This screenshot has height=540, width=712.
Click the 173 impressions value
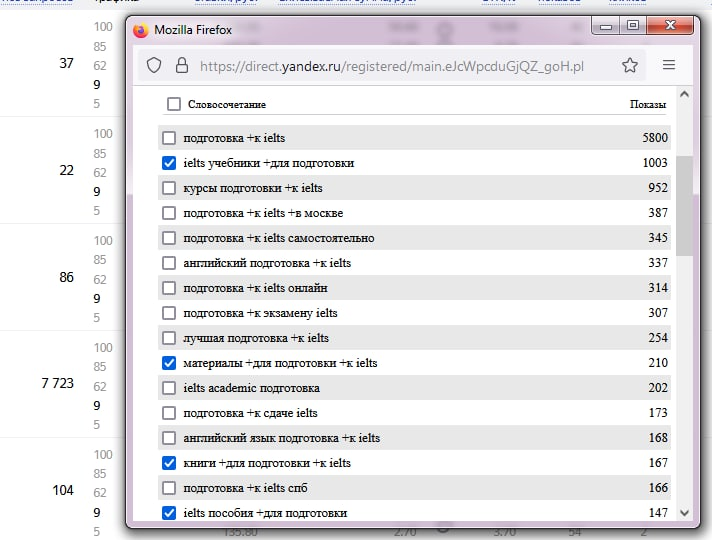(x=658, y=412)
